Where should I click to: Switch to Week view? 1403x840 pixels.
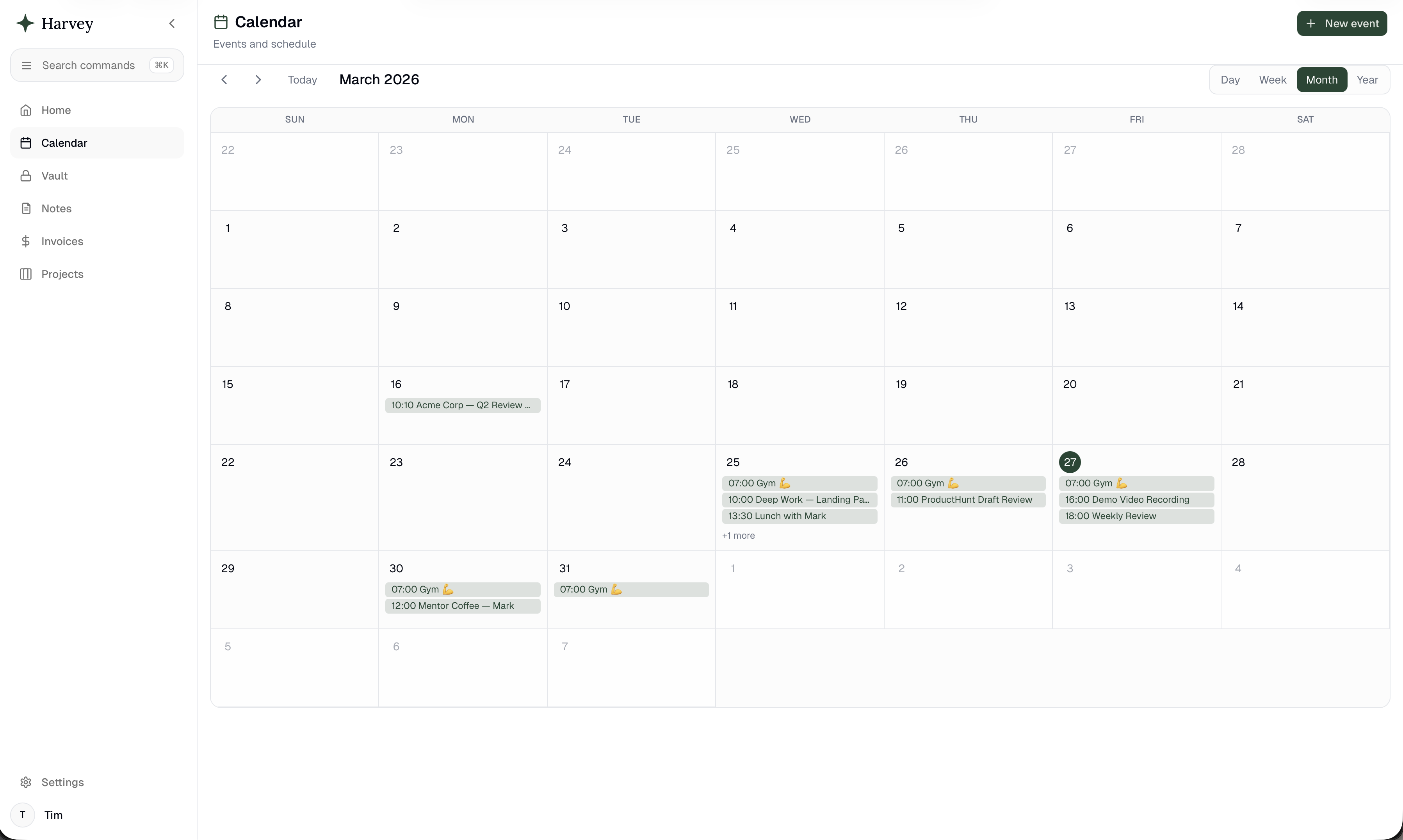coord(1272,80)
